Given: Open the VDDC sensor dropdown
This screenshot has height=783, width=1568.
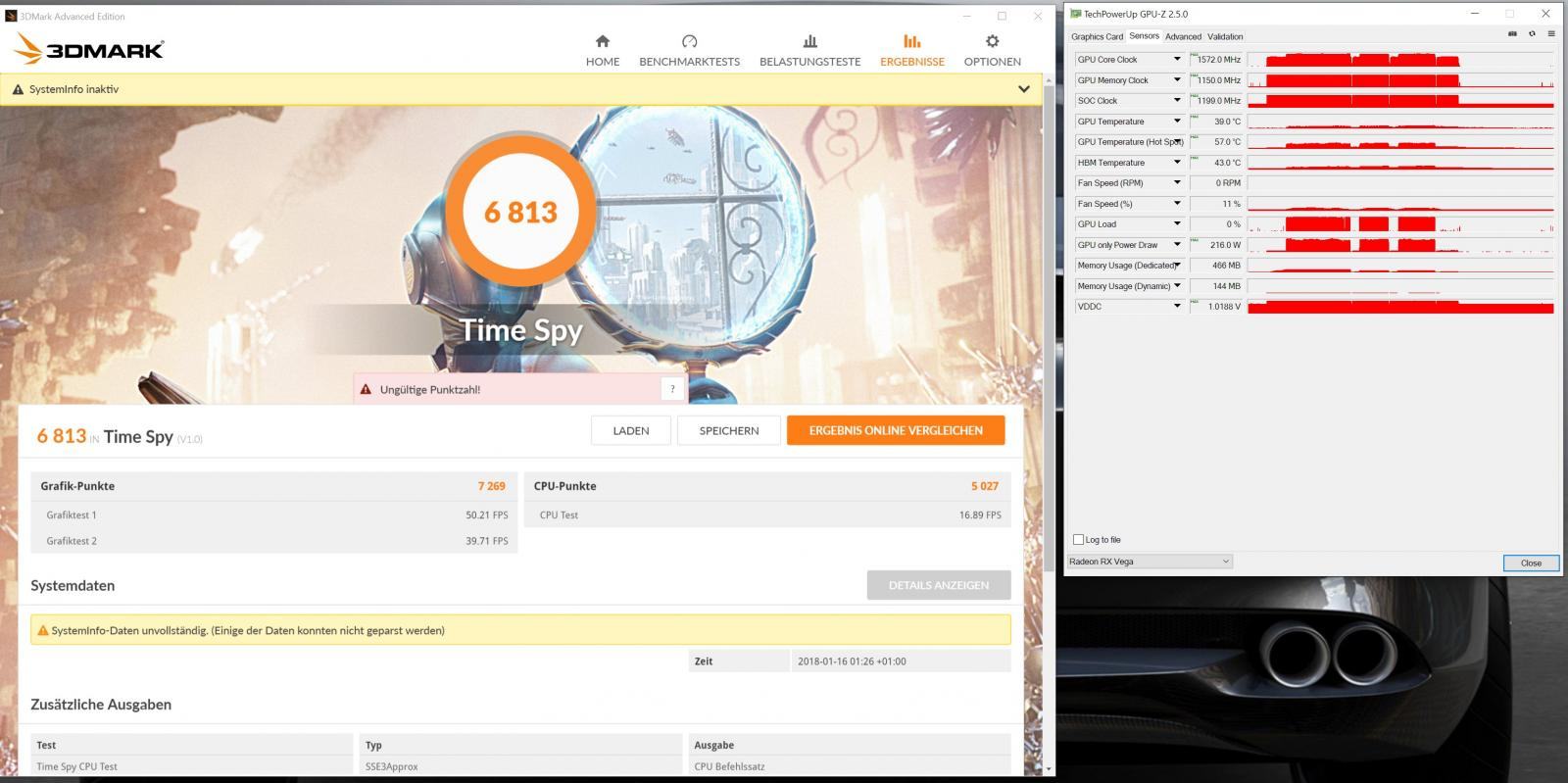Looking at the screenshot, I should (1177, 307).
